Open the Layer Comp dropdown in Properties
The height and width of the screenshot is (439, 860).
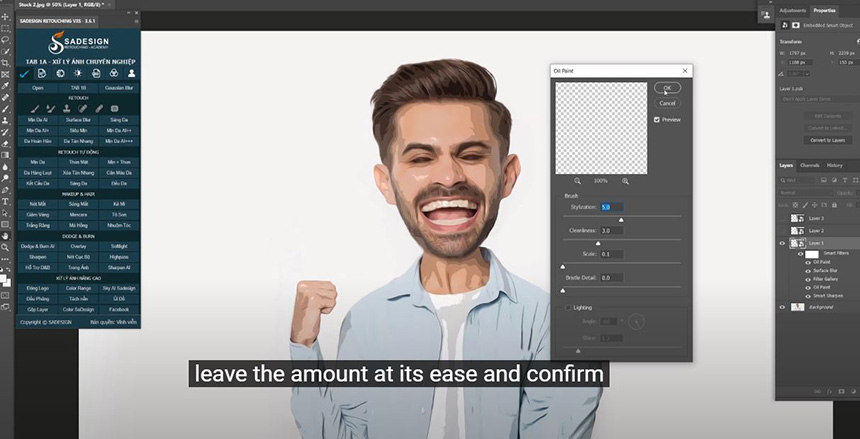pos(817,99)
